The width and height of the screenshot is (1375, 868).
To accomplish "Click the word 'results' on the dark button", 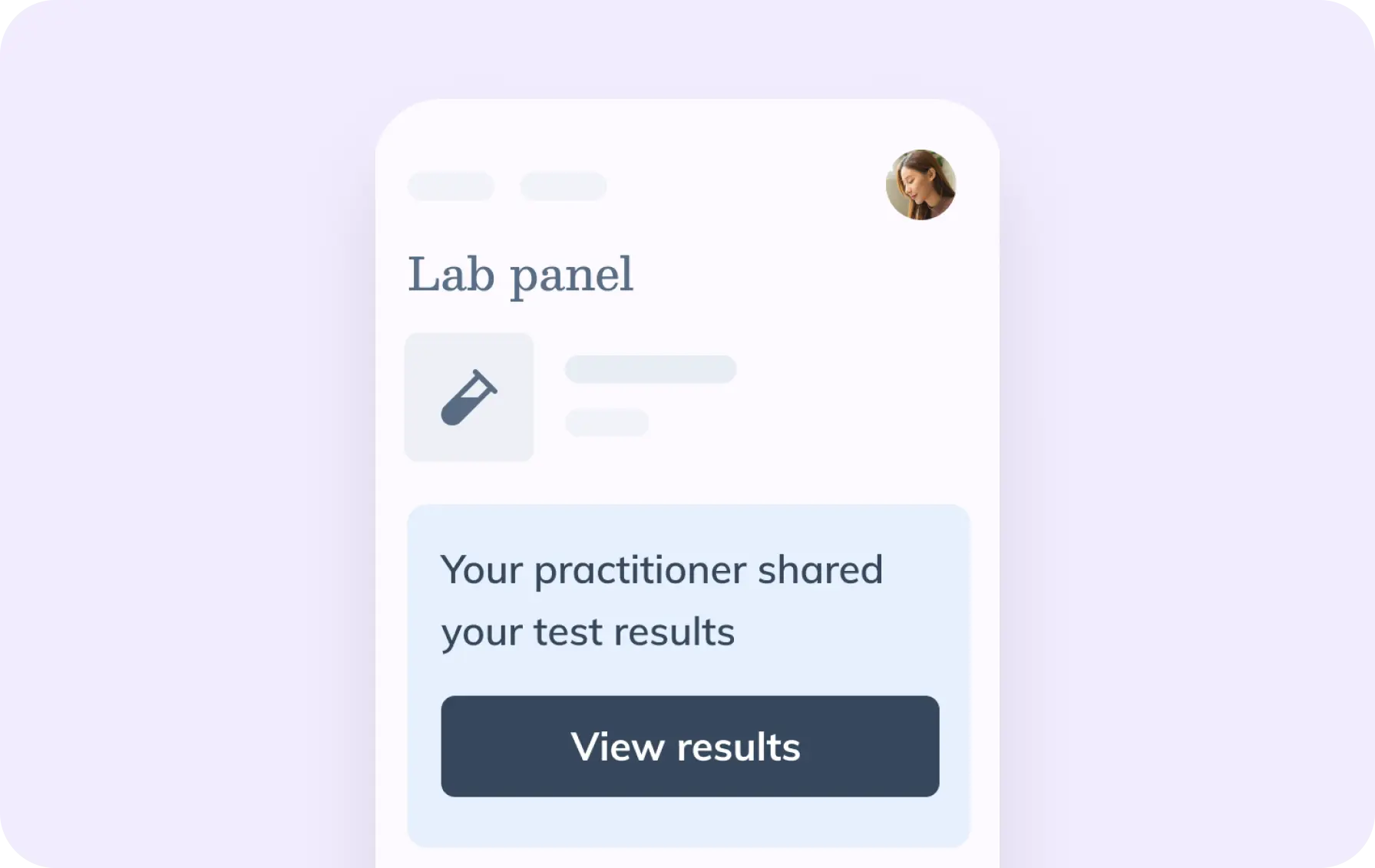I will click(739, 747).
